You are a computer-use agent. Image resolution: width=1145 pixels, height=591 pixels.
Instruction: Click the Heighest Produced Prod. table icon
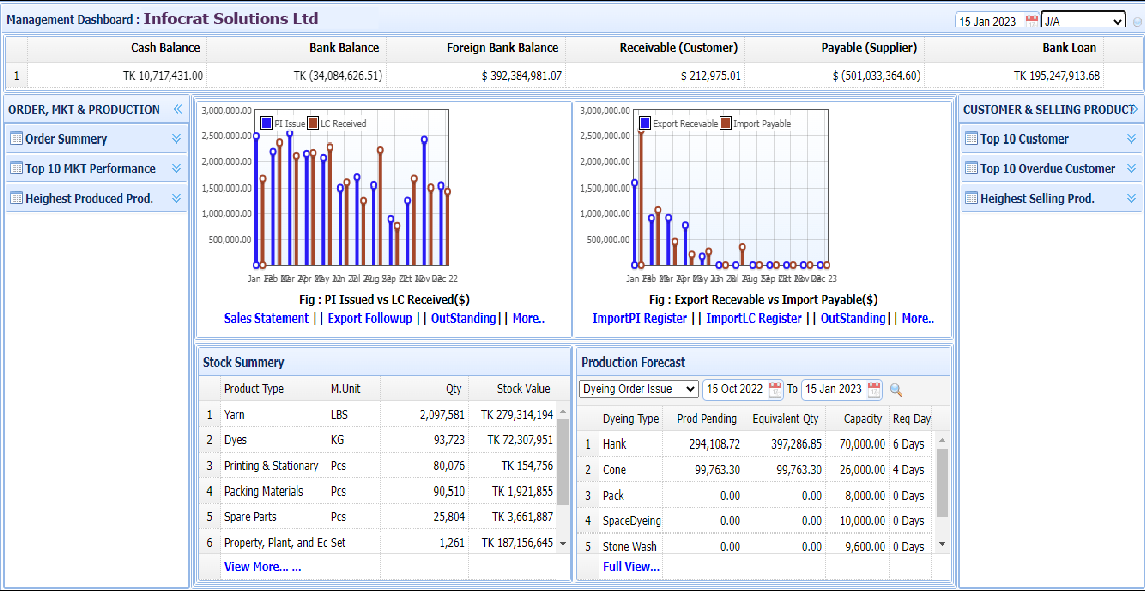click(17, 198)
